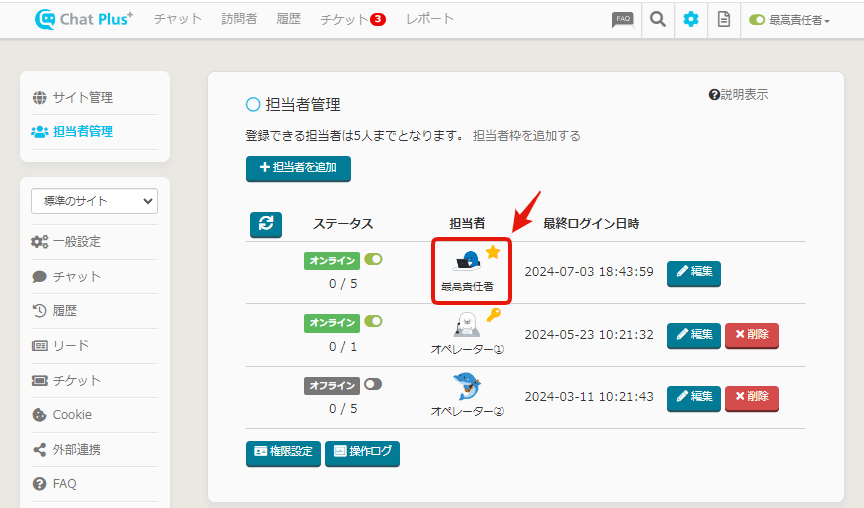Click the FAQ speech bubble icon in header
Screen dimensions: 864x508
pyautogui.click(x=622, y=19)
